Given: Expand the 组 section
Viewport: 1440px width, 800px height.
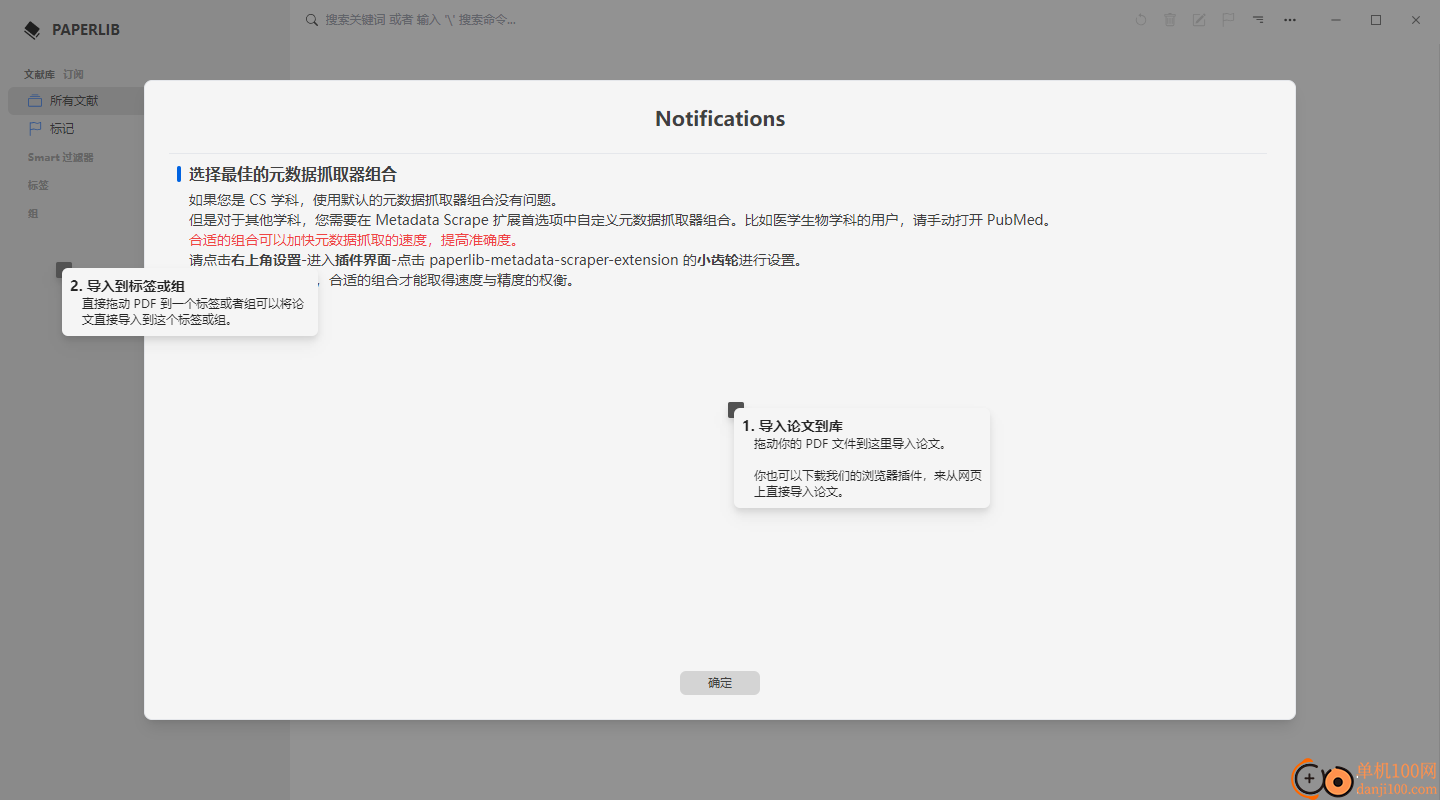Looking at the screenshot, I should point(33,213).
